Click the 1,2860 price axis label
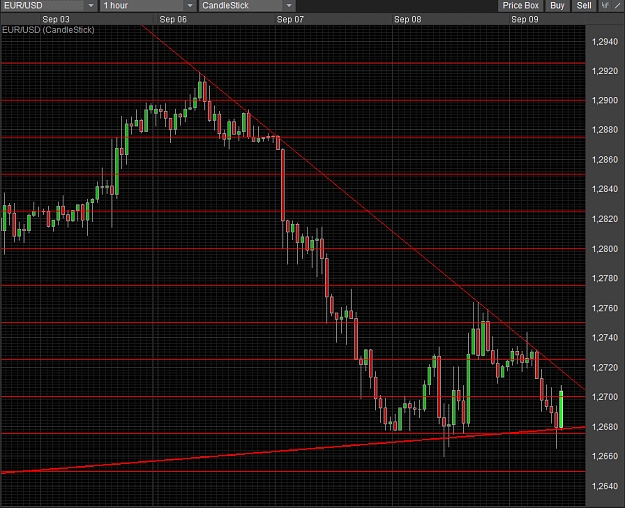This screenshot has width=625, height=508. (605, 159)
